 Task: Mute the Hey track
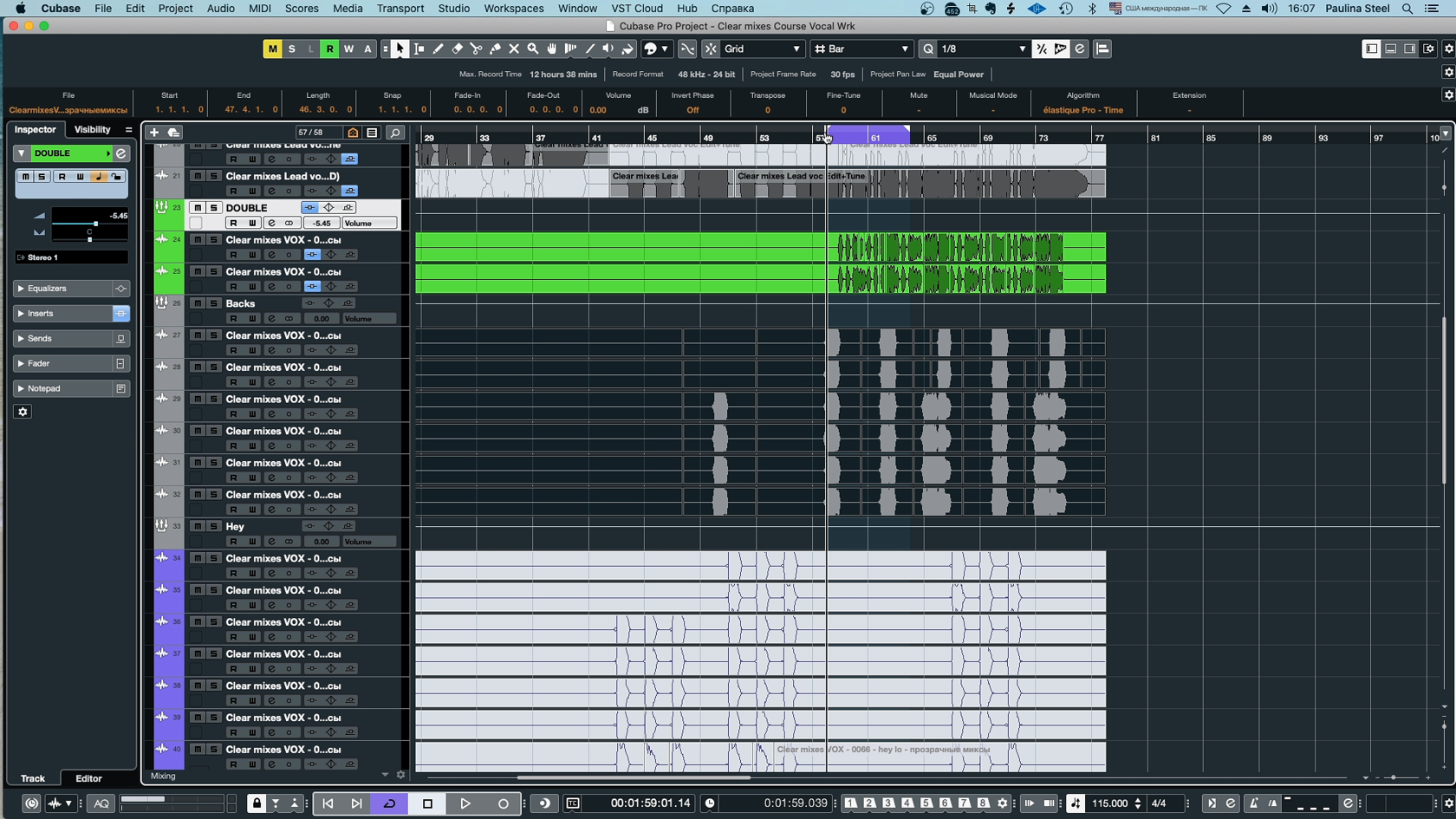click(198, 526)
